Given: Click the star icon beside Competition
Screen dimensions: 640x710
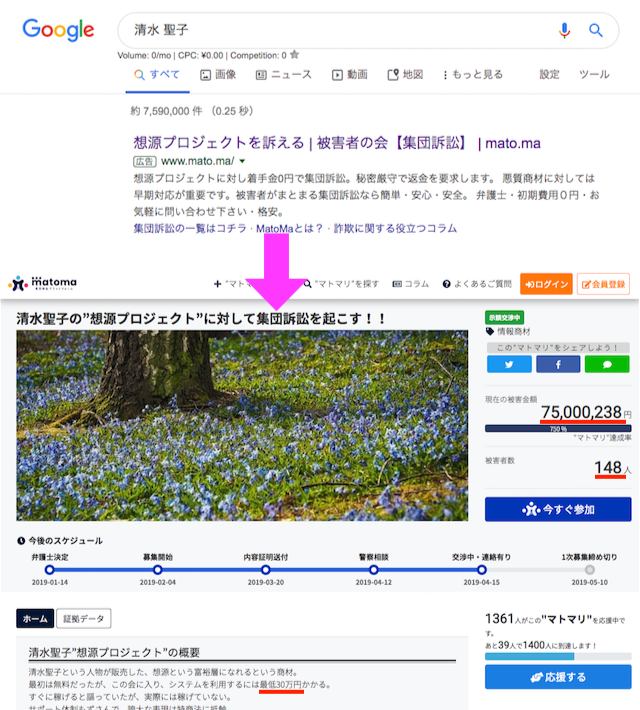Looking at the screenshot, I should [x=294, y=55].
